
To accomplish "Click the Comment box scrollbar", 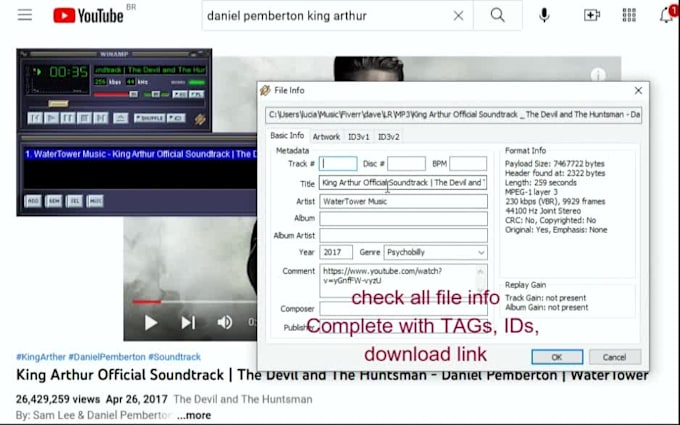I will point(481,280).
